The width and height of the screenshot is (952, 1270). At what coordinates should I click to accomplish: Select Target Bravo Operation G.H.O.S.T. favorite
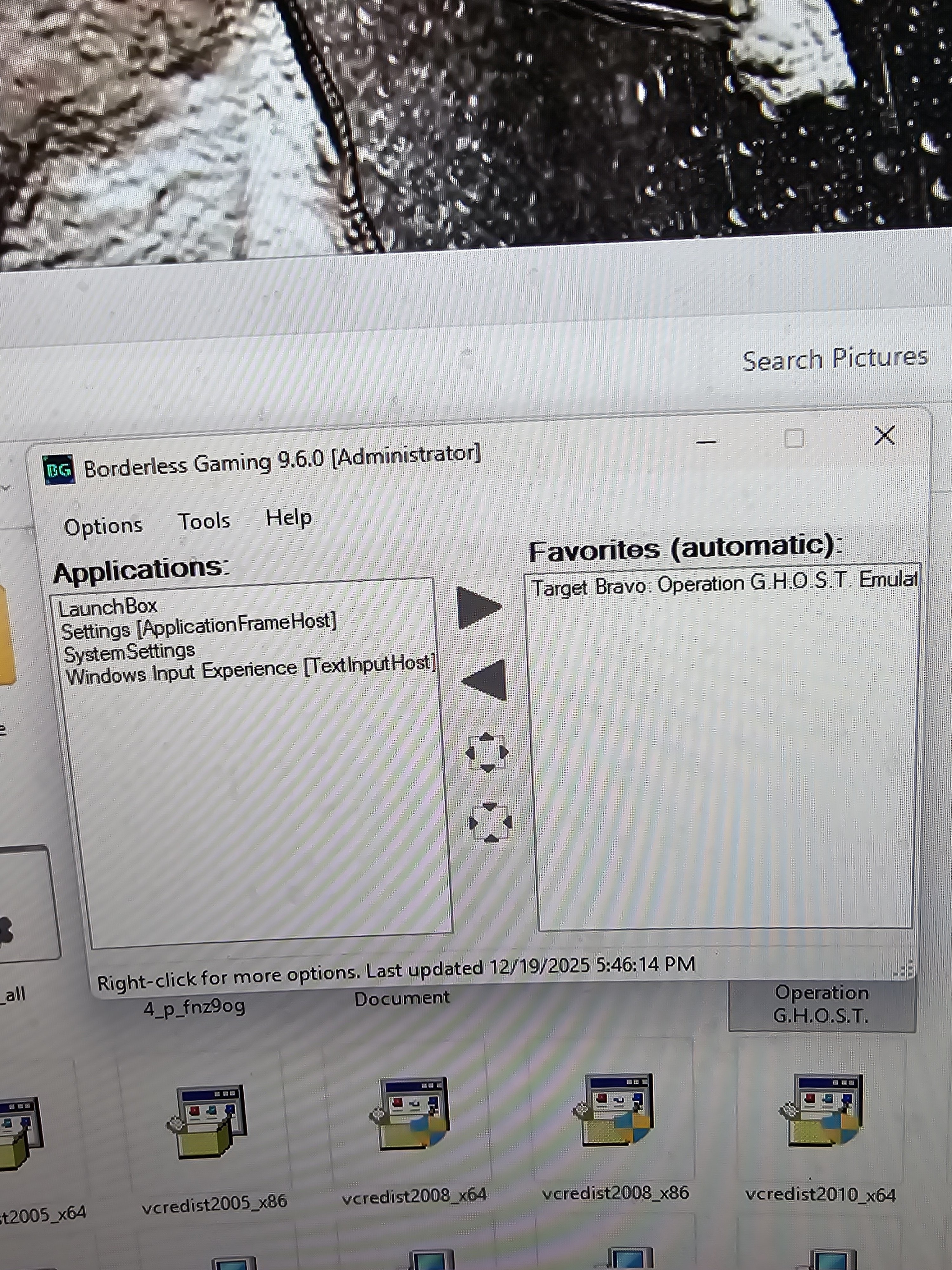click(723, 583)
